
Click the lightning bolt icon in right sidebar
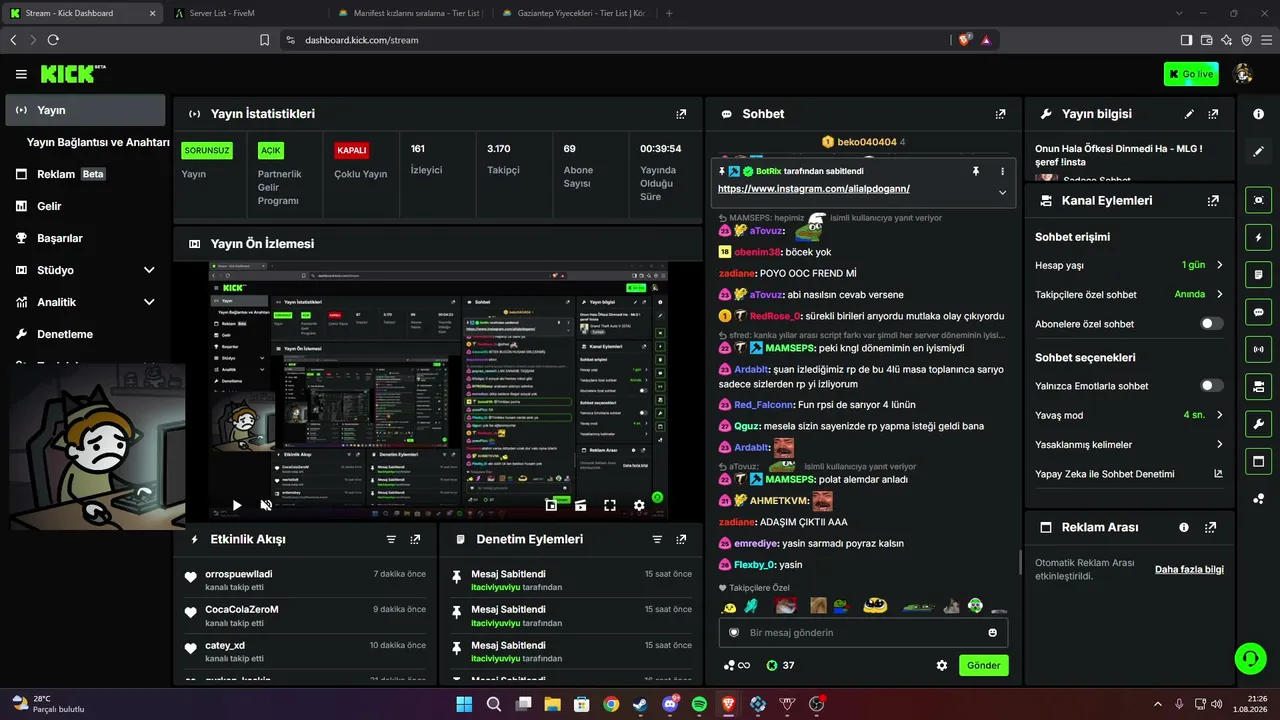click(x=1258, y=237)
